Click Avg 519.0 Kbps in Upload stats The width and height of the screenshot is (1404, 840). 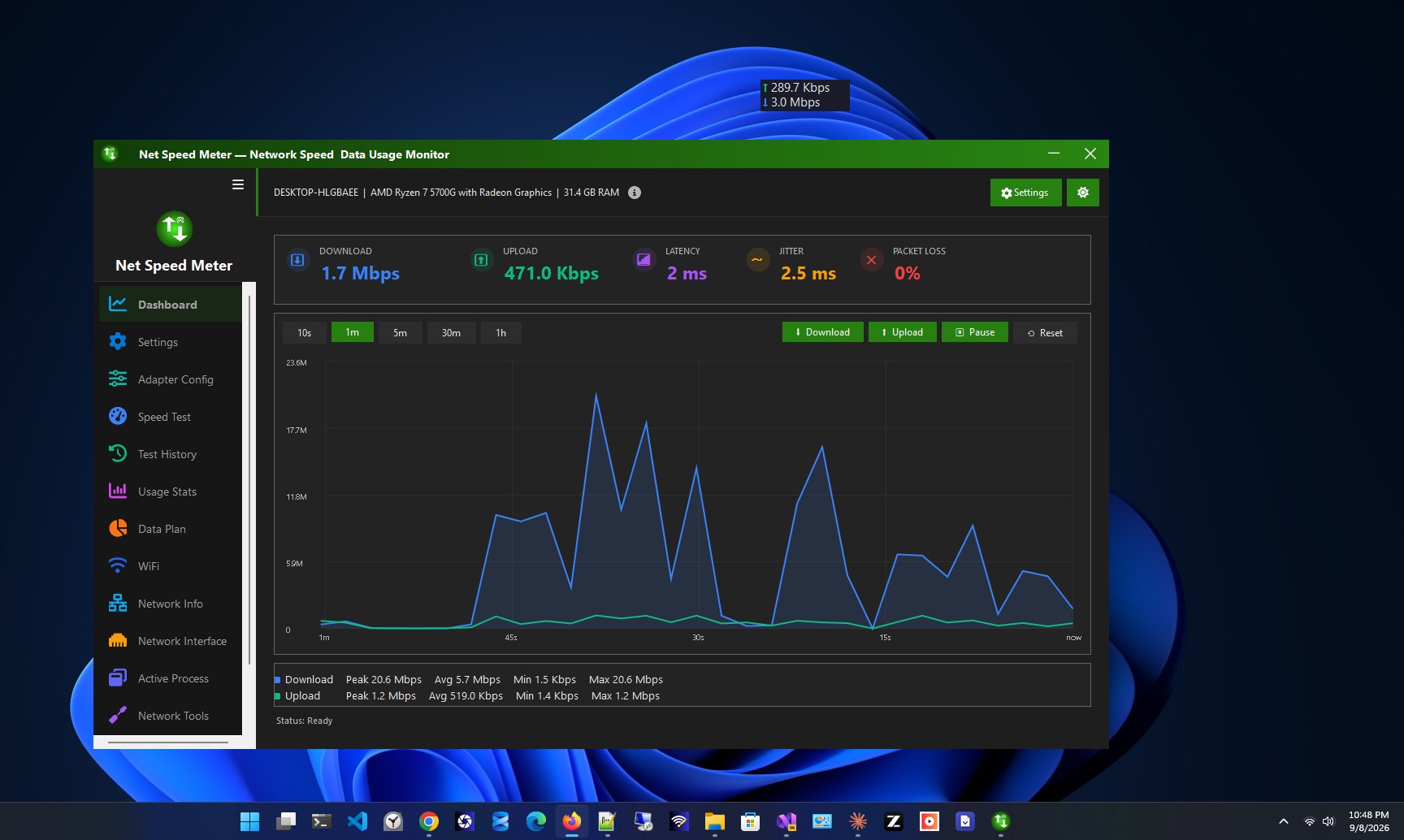coord(466,696)
